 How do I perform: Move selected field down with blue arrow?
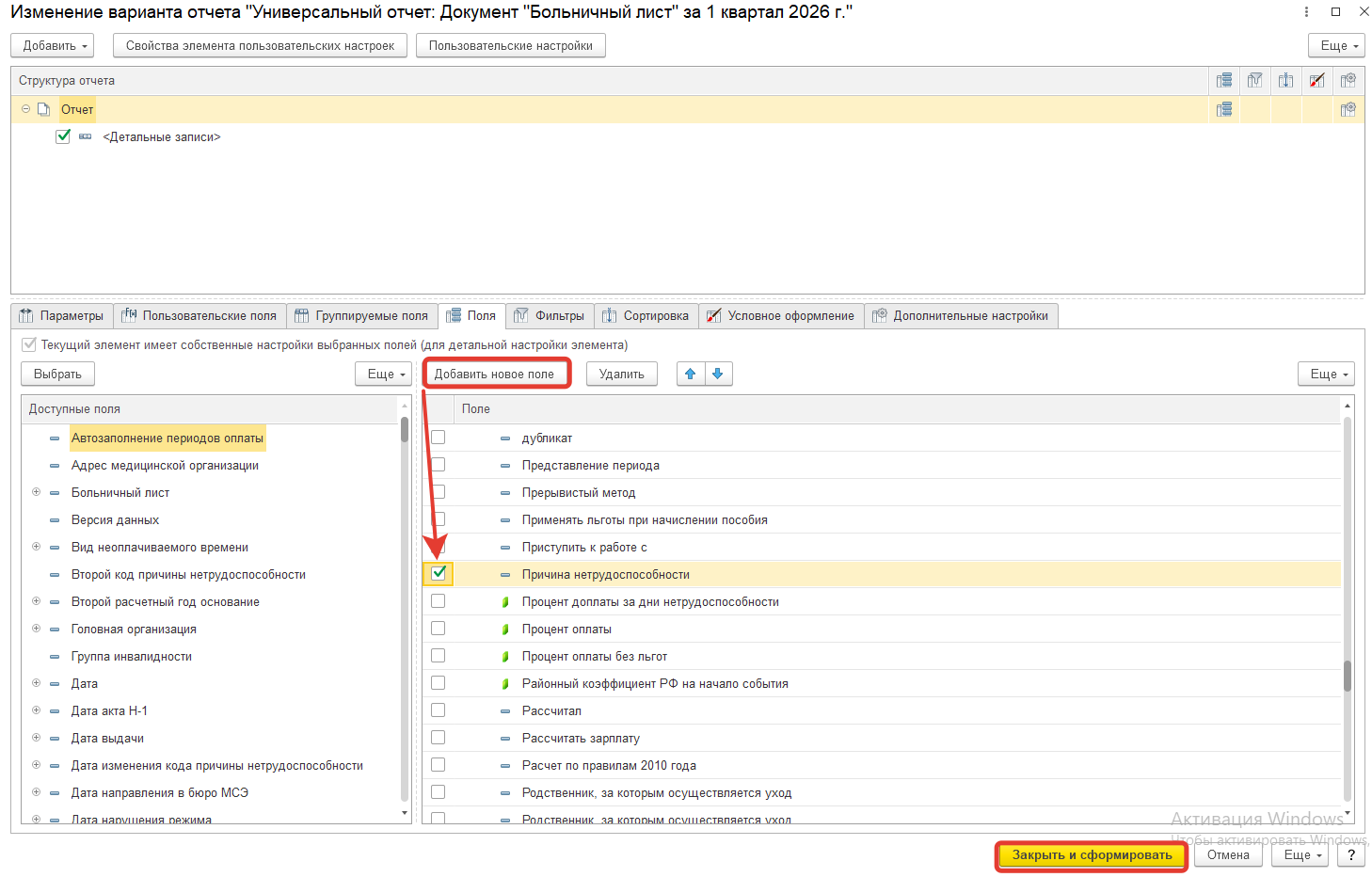pyautogui.click(x=718, y=375)
